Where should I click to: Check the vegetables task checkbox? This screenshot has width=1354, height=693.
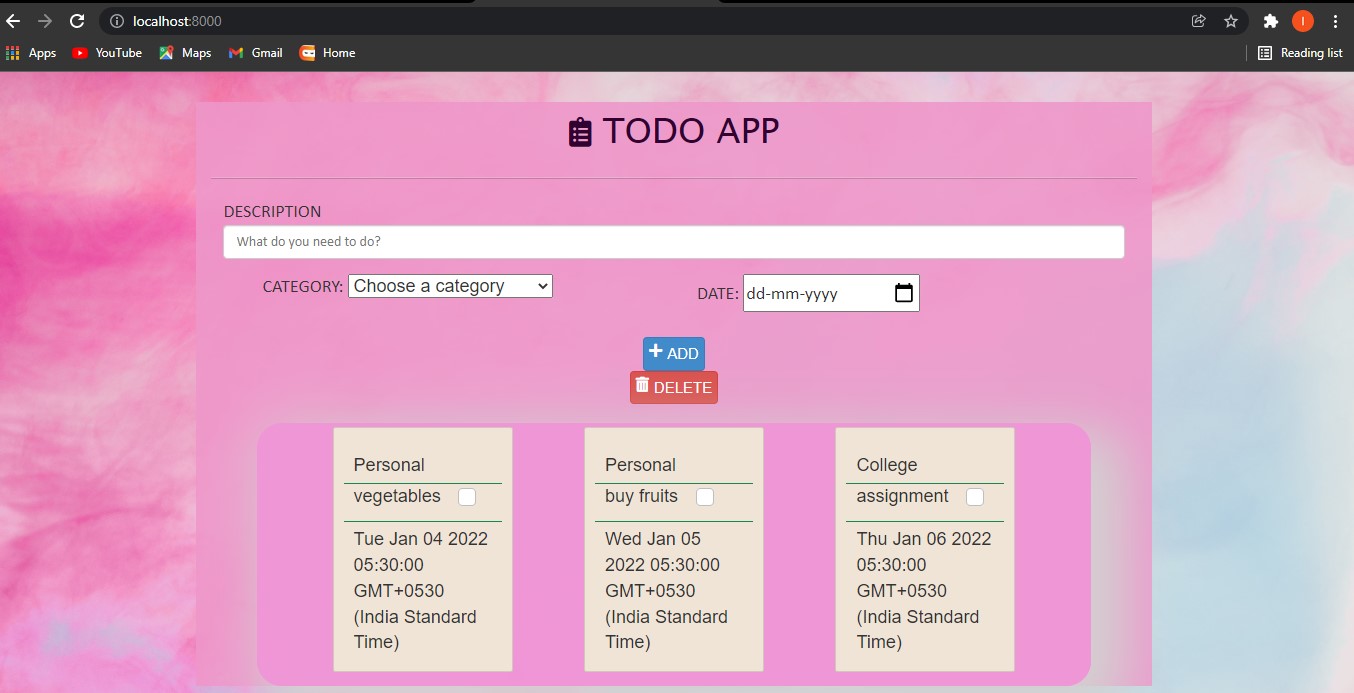[x=467, y=497]
